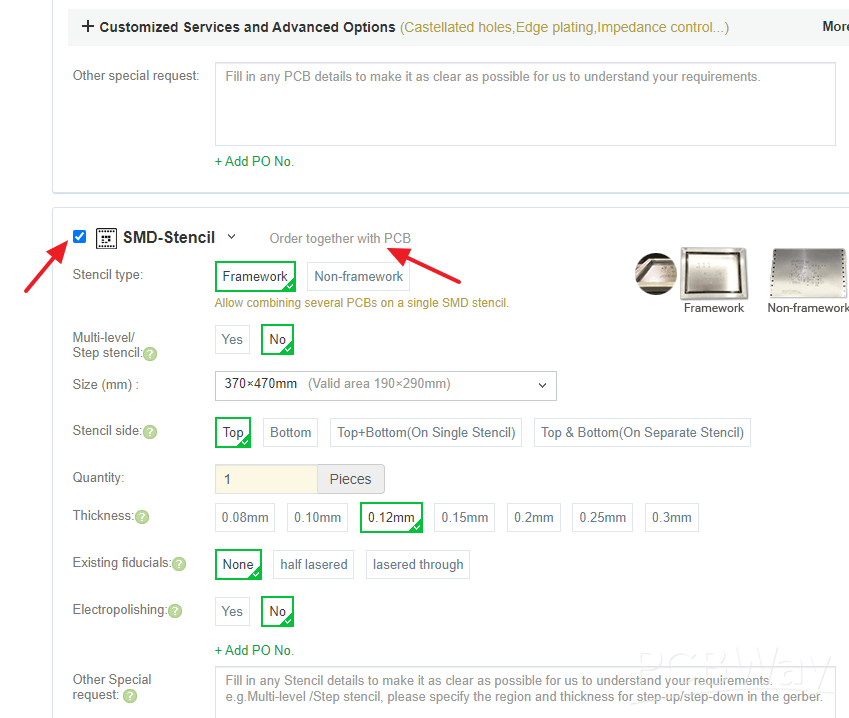The height and width of the screenshot is (718, 849).
Task: Click the Other Special request help icon
Action: tap(130, 696)
